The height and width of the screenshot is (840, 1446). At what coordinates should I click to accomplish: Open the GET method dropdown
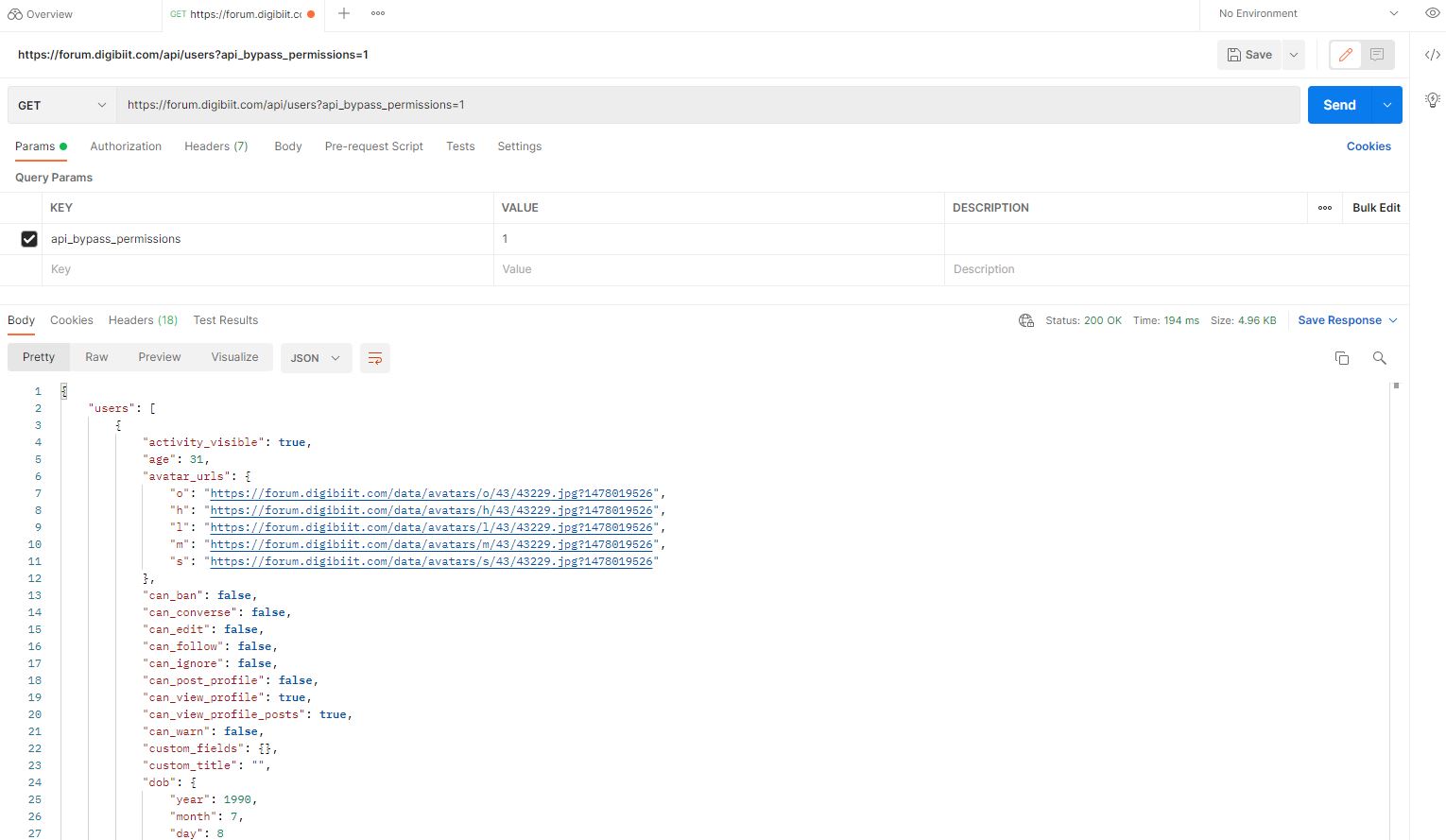[62, 105]
